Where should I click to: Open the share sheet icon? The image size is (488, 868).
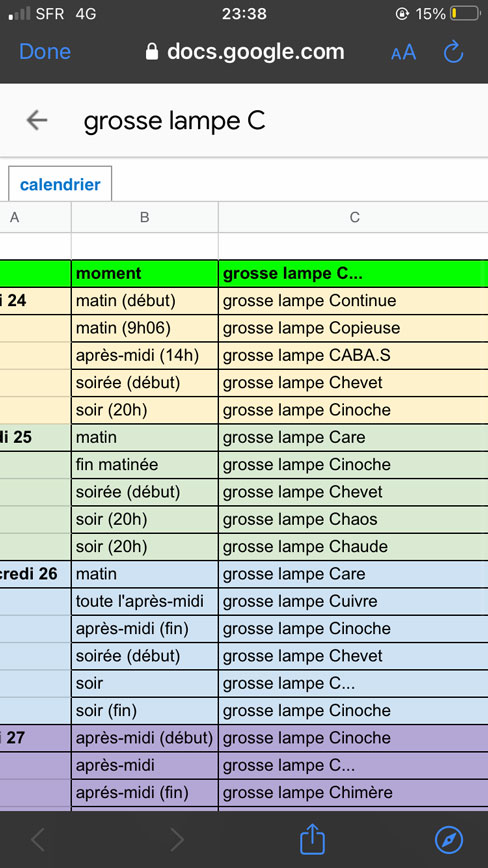coord(312,839)
